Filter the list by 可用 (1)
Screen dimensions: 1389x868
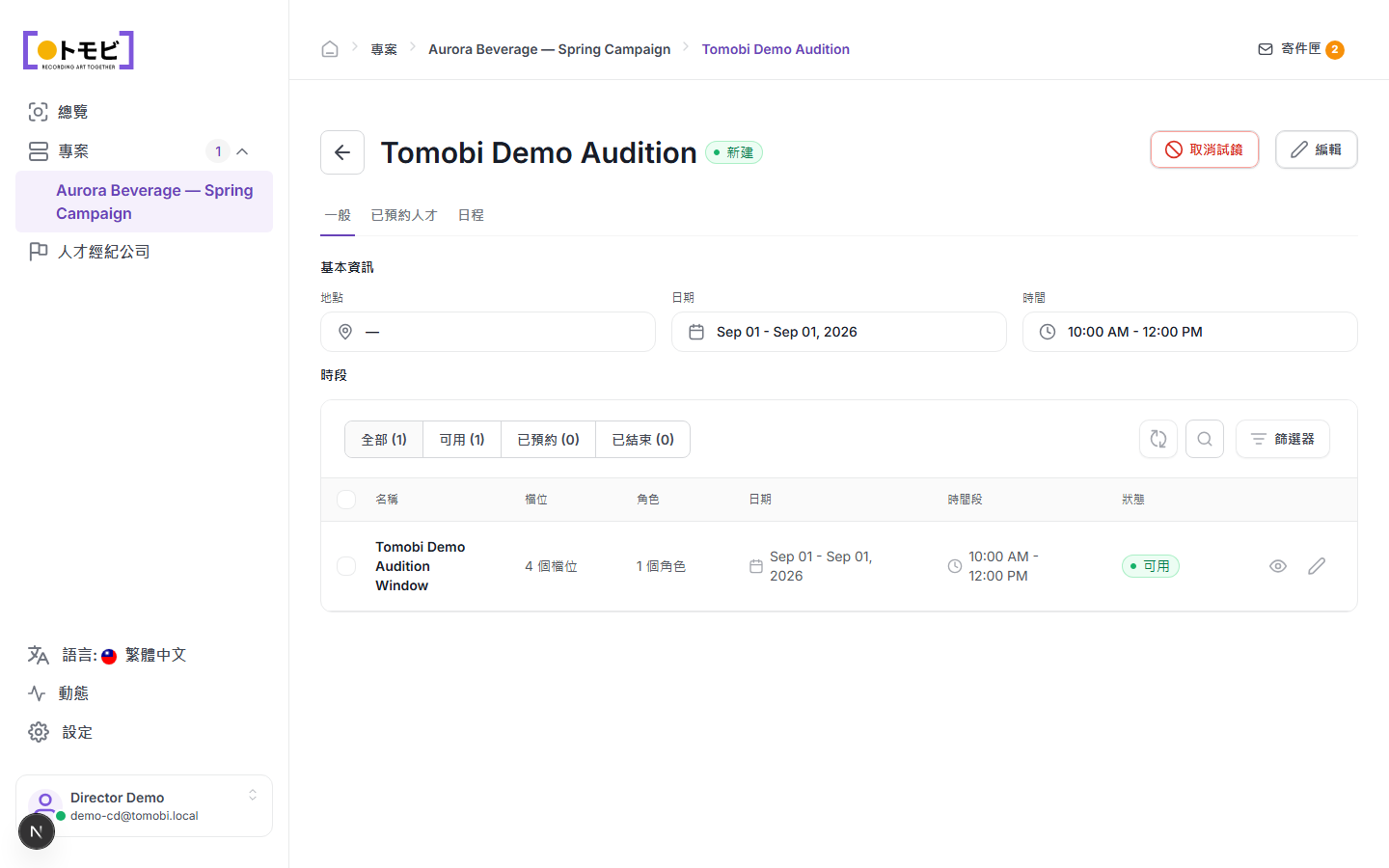pyautogui.click(x=462, y=440)
